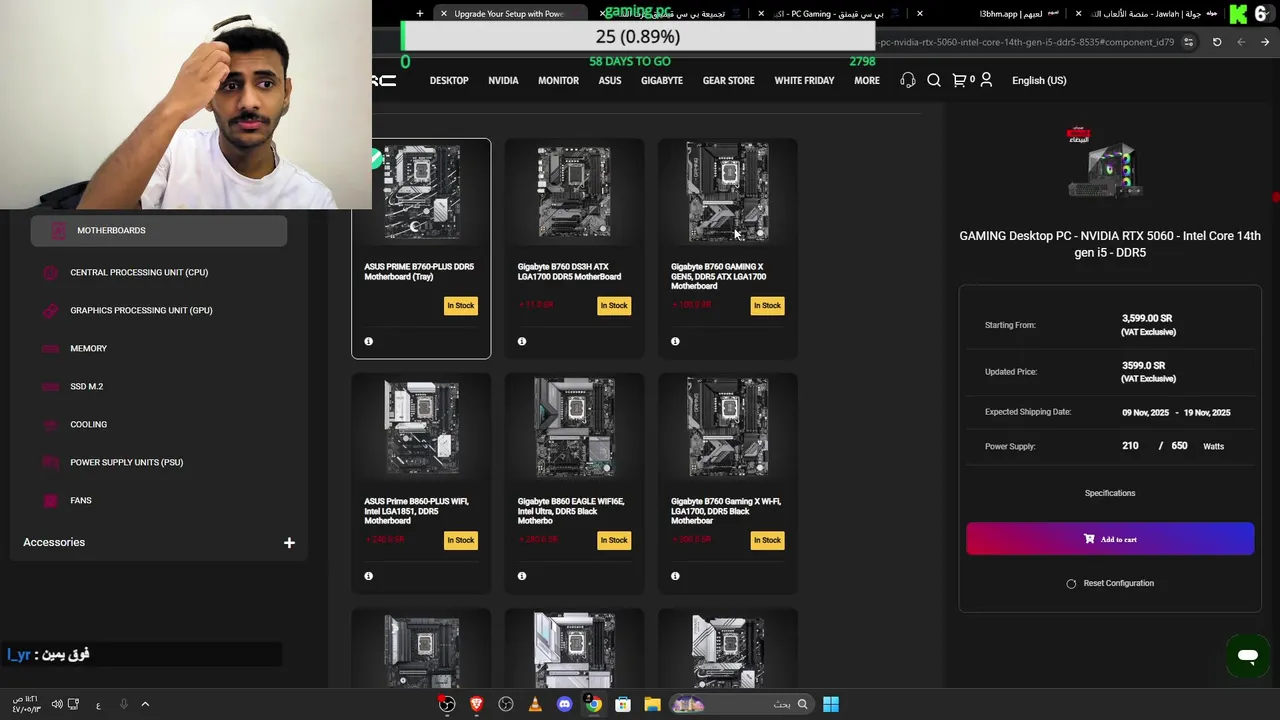Select POWER SUPPLY UNITS (PSU) category
The image size is (1280, 720).
tap(126, 463)
